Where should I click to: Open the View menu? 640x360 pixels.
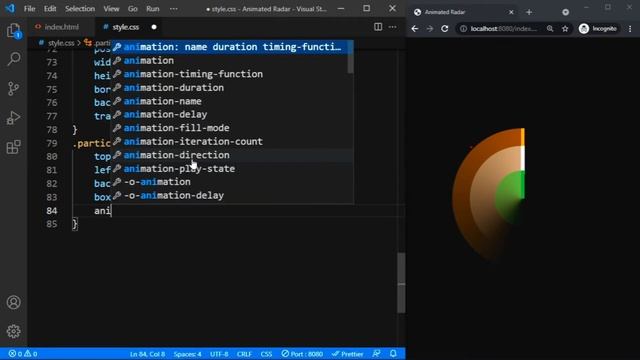point(111,9)
